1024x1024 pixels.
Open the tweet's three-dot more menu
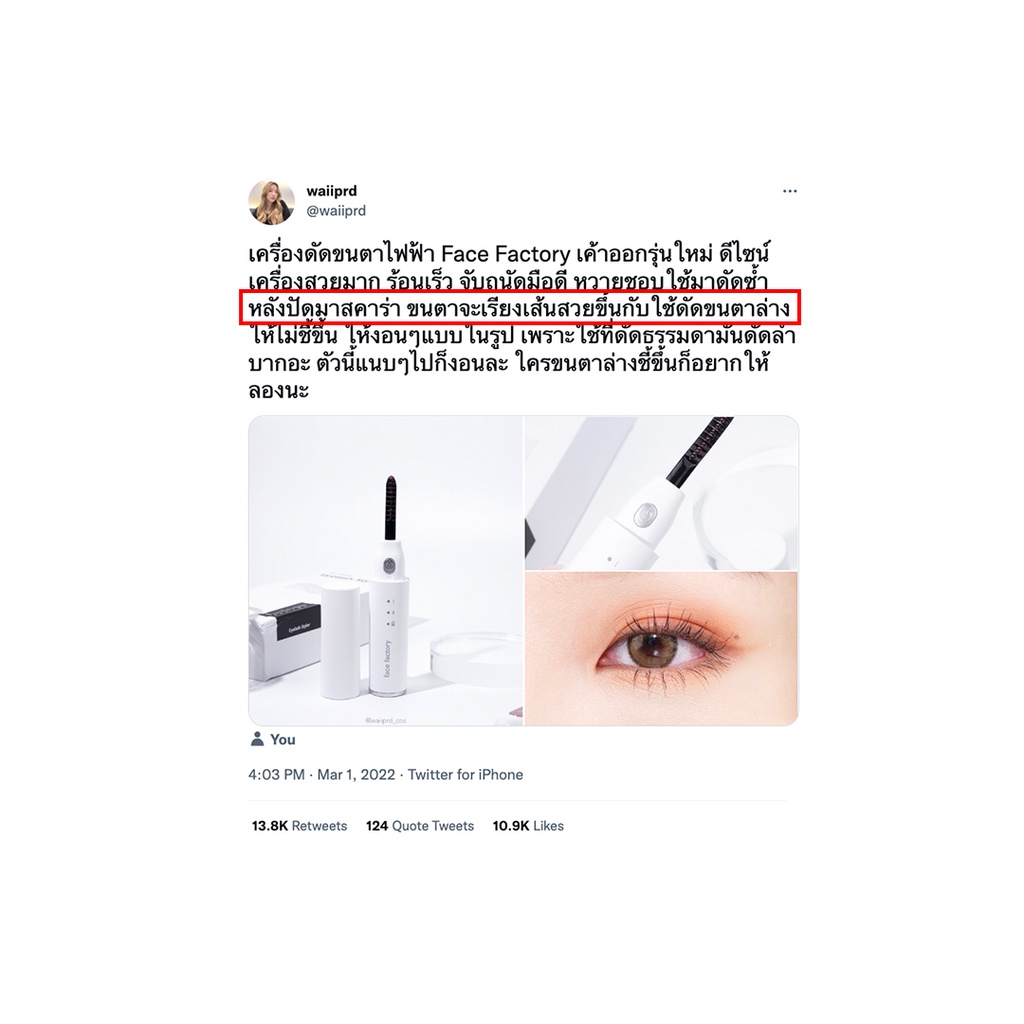coord(790,191)
